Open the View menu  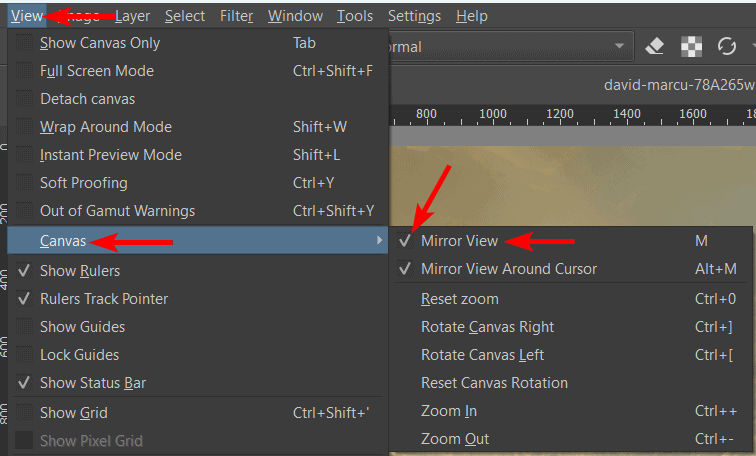pos(27,16)
